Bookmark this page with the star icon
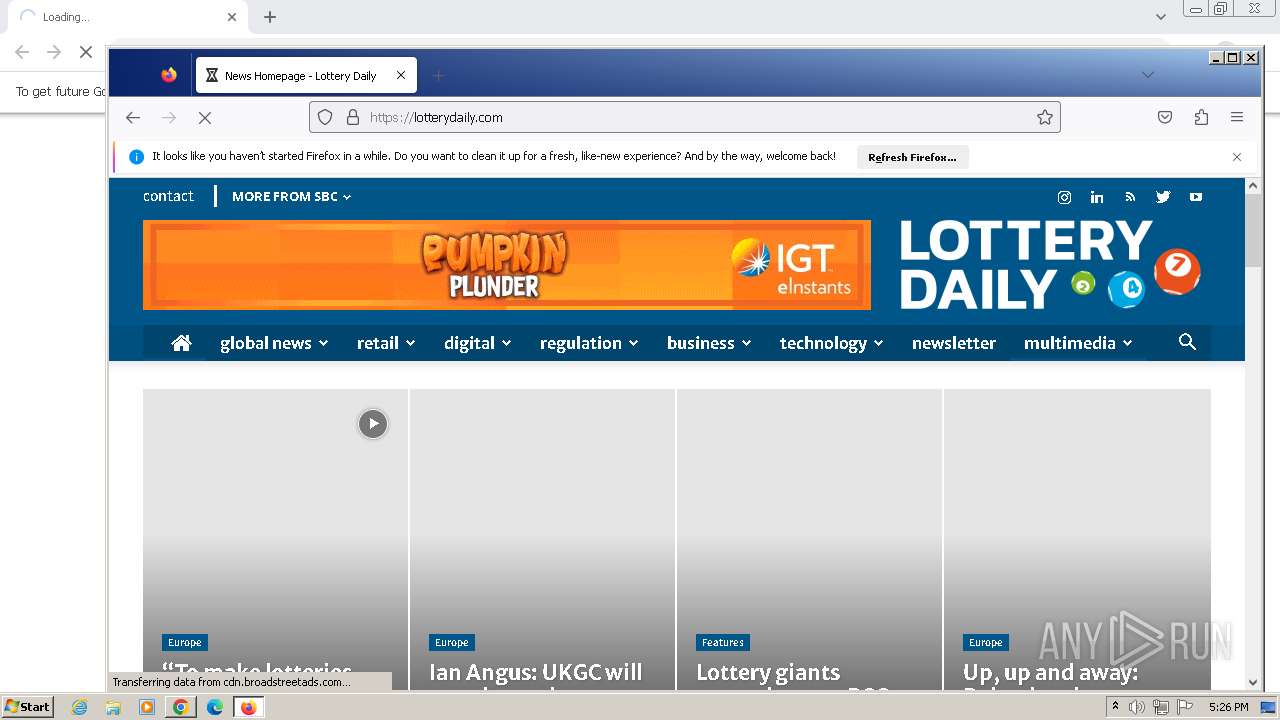The width and height of the screenshot is (1280, 720). coord(1045,117)
